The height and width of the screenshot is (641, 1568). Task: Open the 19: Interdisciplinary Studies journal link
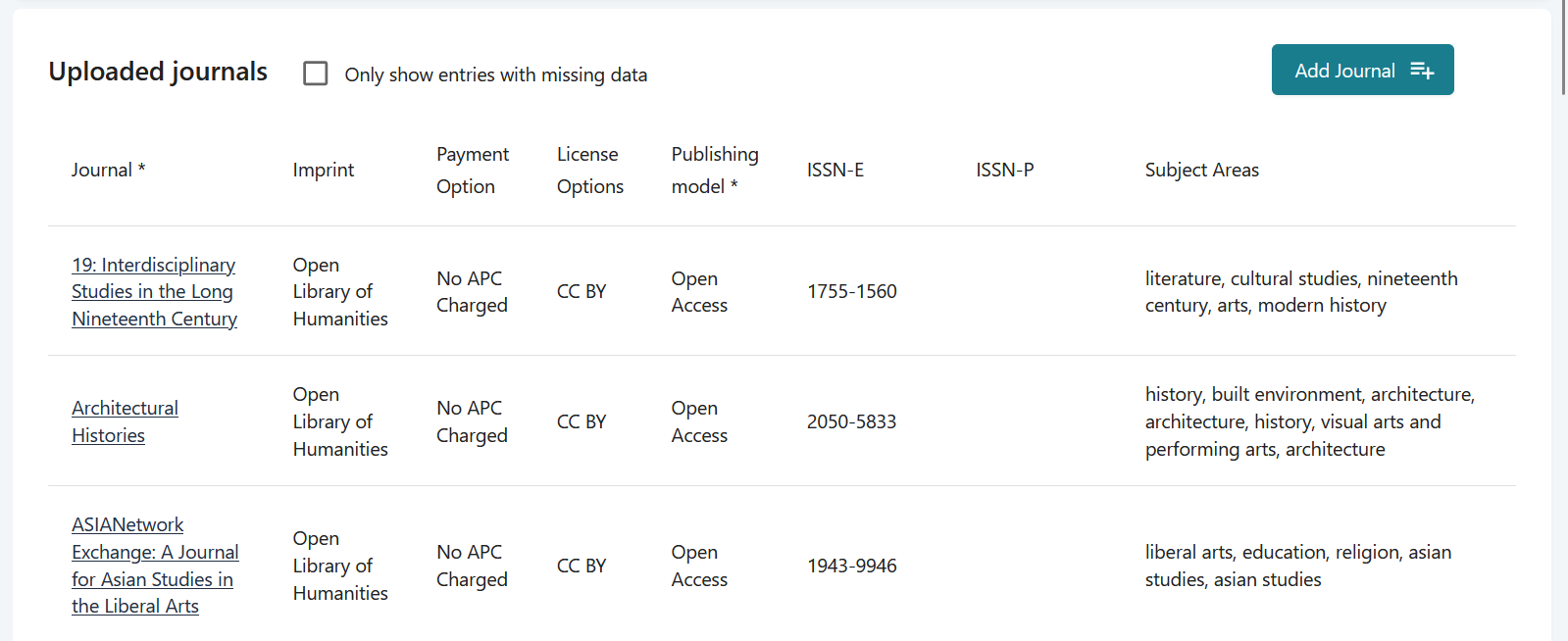[x=153, y=291]
